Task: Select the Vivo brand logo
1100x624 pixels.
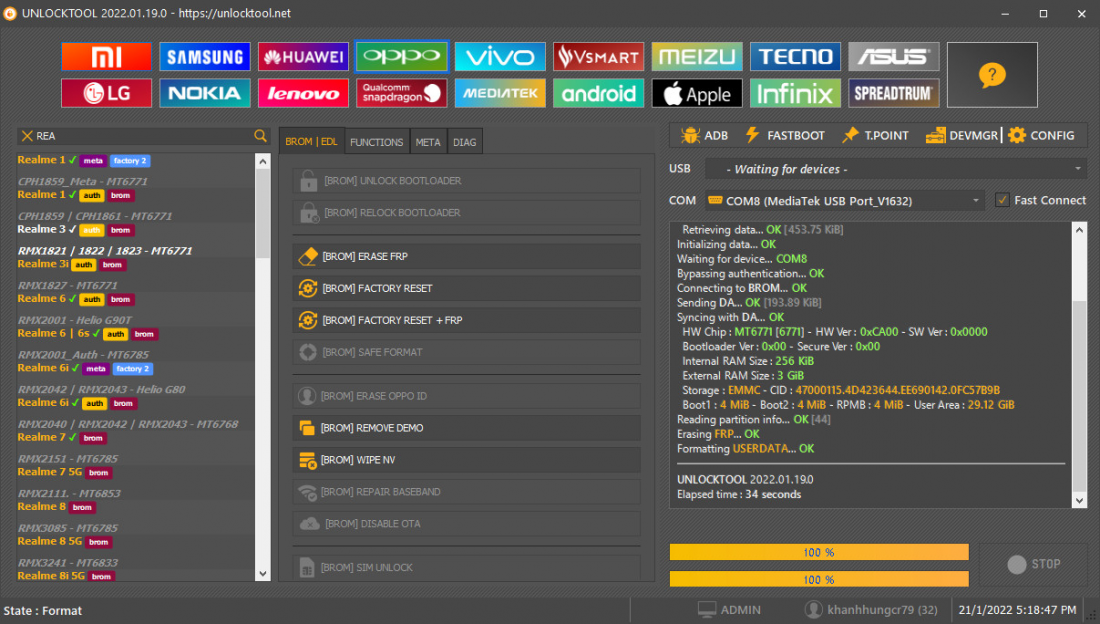Action: point(500,57)
